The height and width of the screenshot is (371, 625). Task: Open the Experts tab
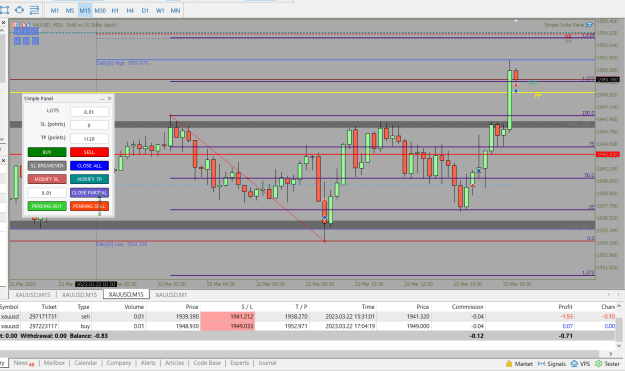coord(239,363)
